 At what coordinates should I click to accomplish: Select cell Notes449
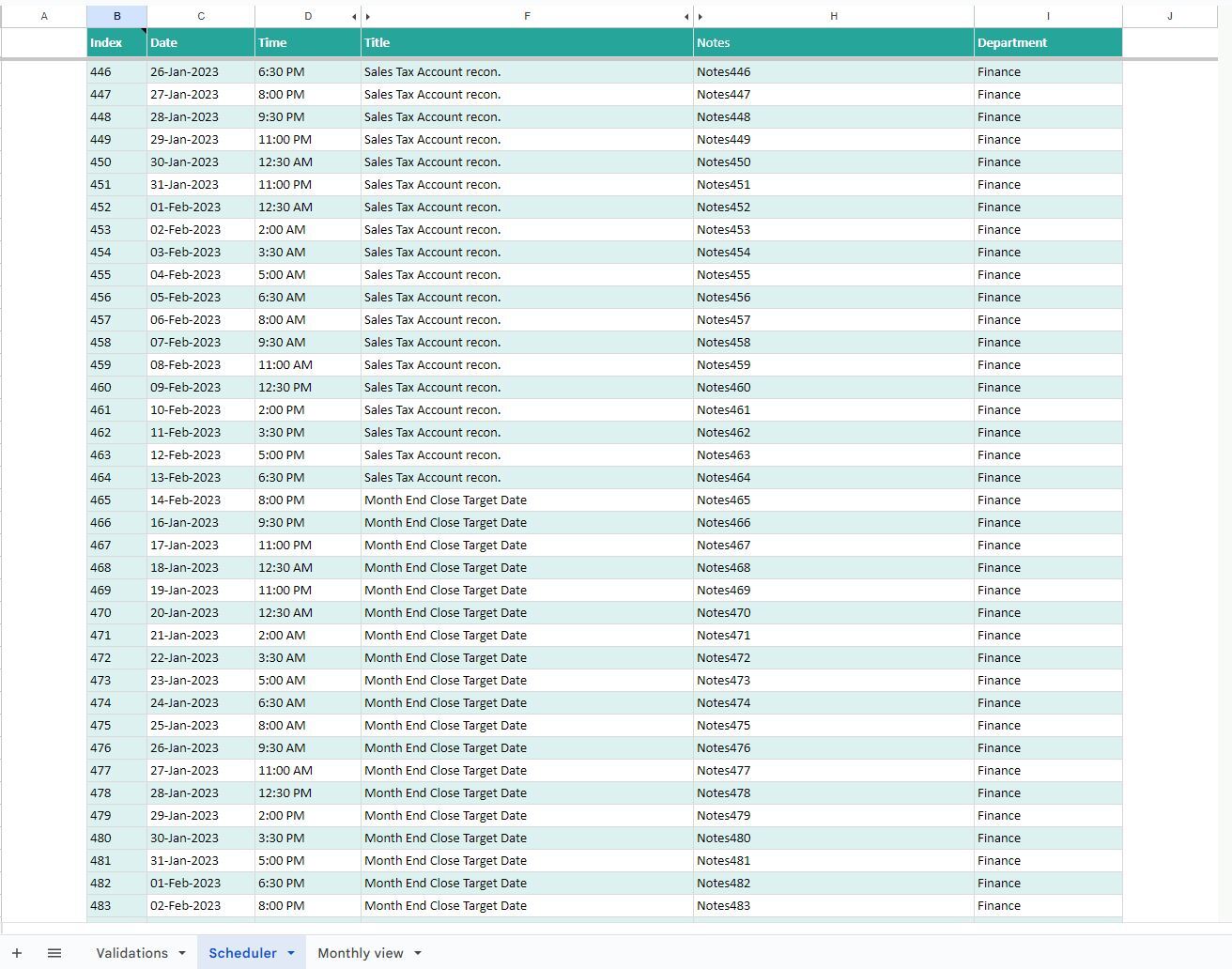coord(834,140)
